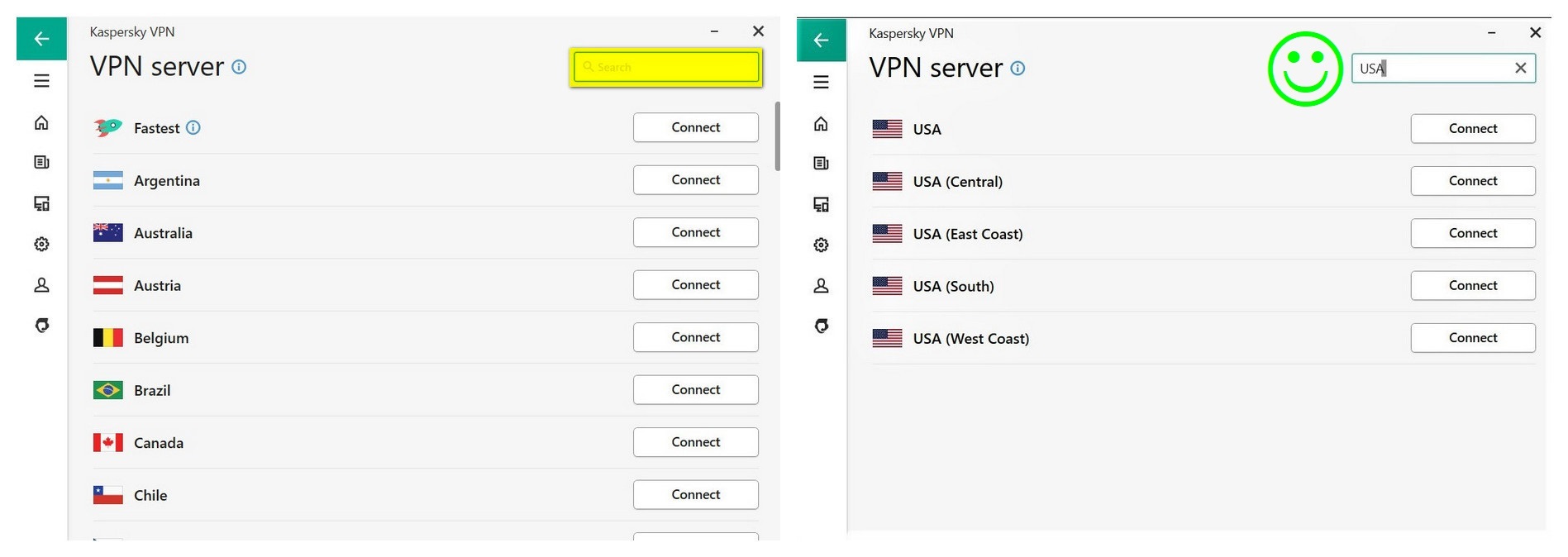Open the support icon in right window sidebar
Image resolution: width=1568 pixels, height=557 pixels.
(x=821, y=326)
